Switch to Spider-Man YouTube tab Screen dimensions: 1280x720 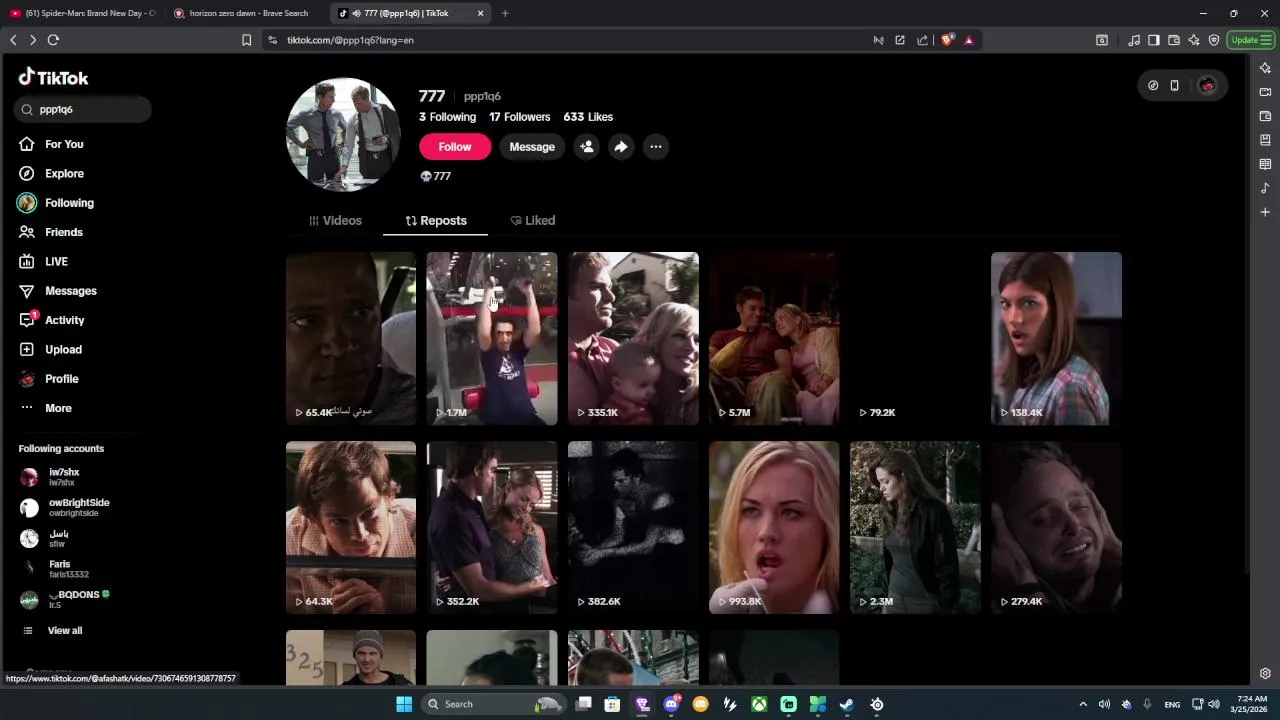(83, 13)
